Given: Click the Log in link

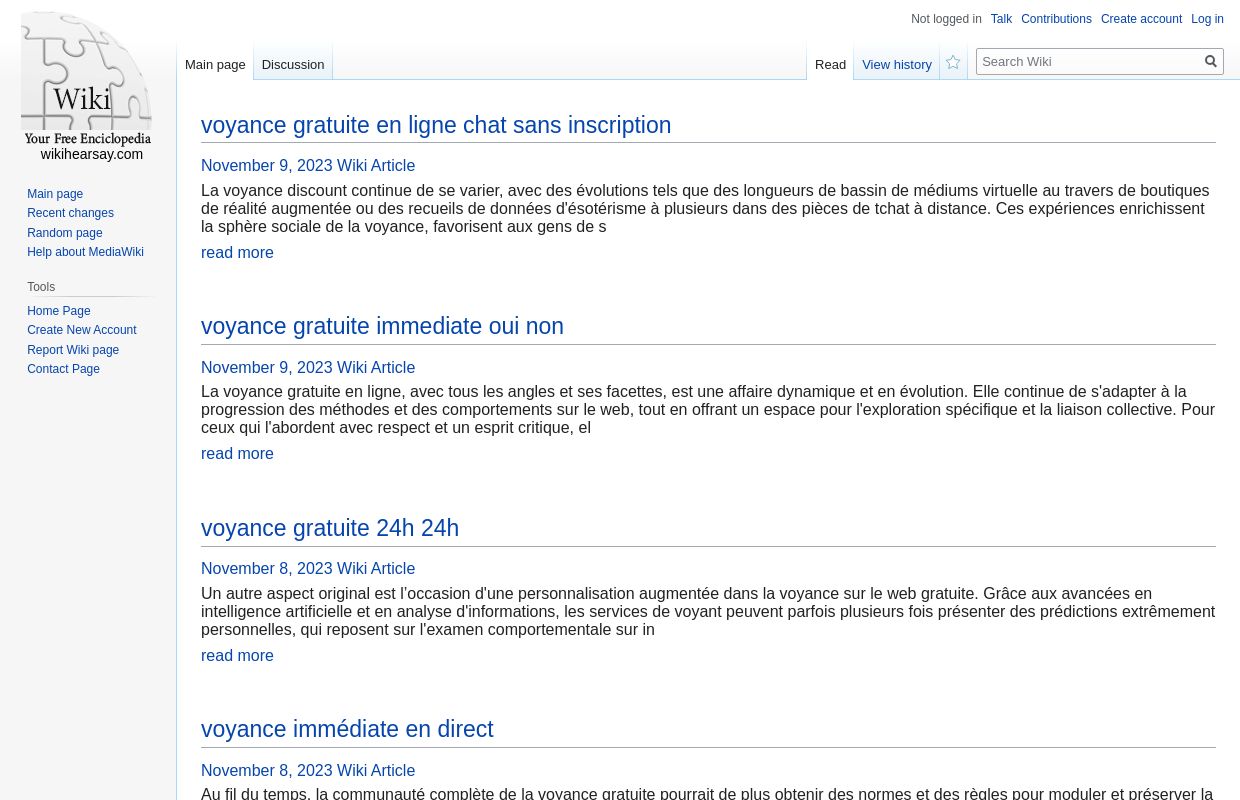Looking at the screenshot, I should click(1207, 19).
